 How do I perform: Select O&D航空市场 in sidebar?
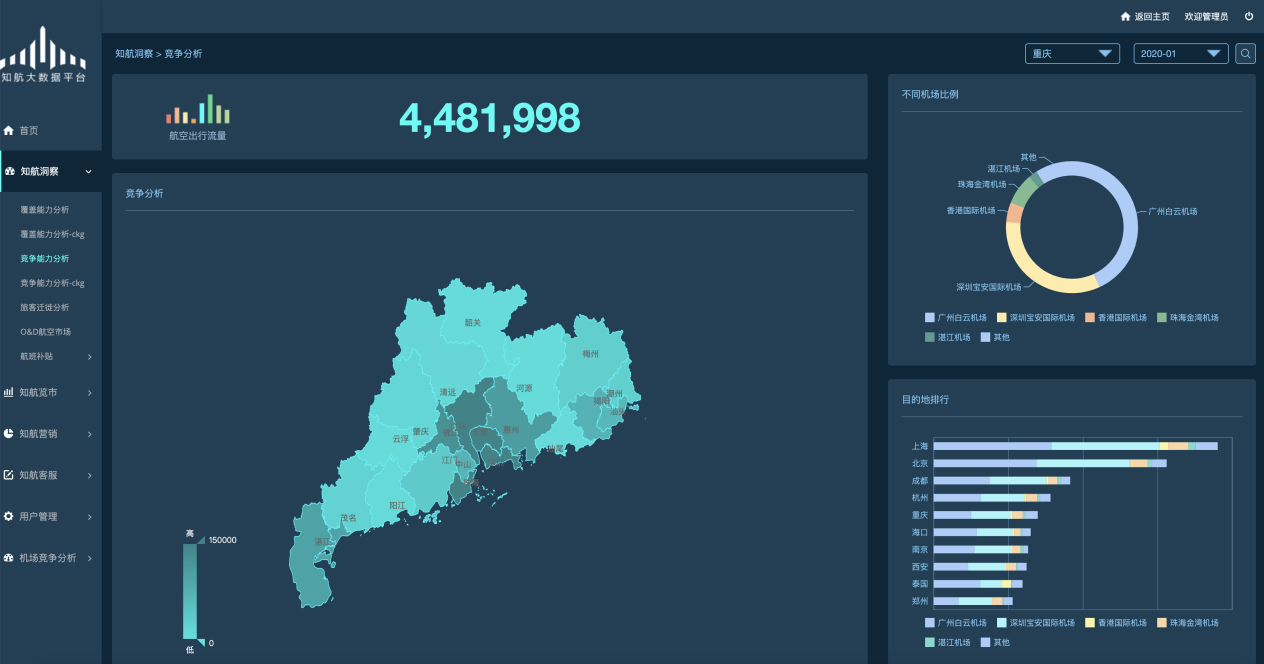pos(46,332)
